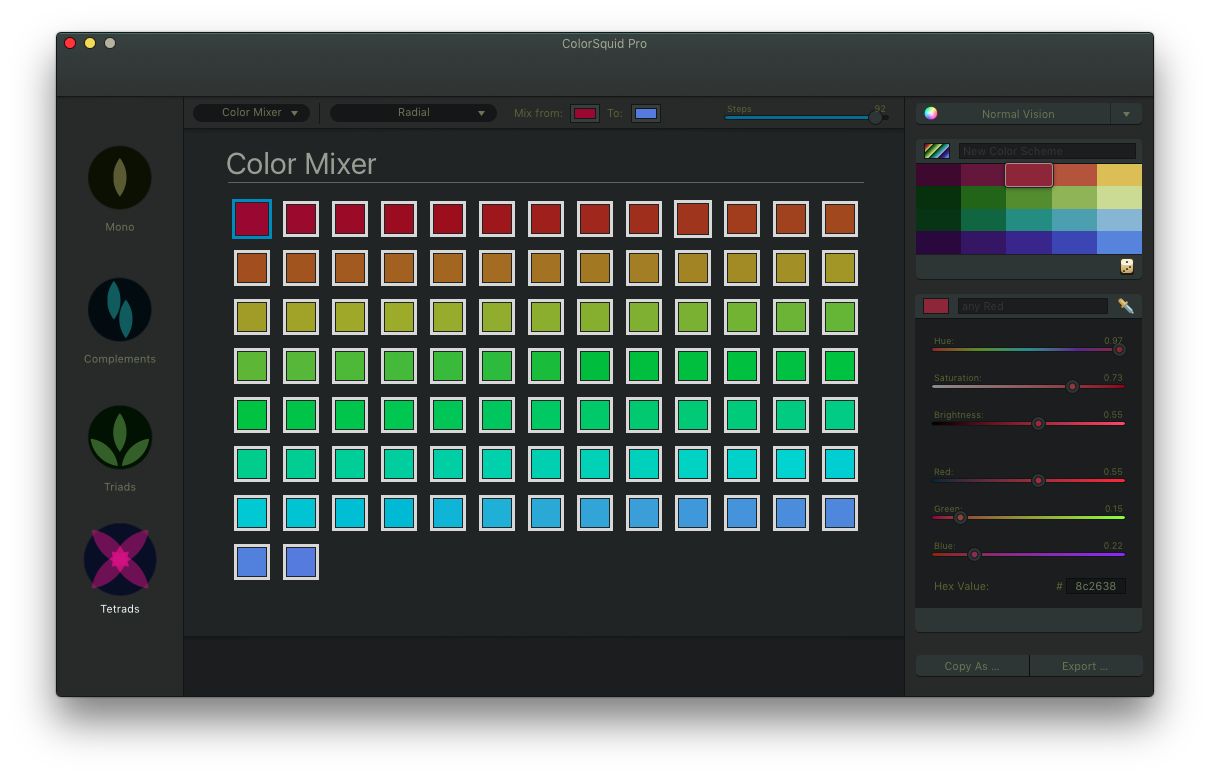Click the color wheel vision icon
Image resolution: width=1210 pixels, height=777 pixels.
[x=931, y=114]
